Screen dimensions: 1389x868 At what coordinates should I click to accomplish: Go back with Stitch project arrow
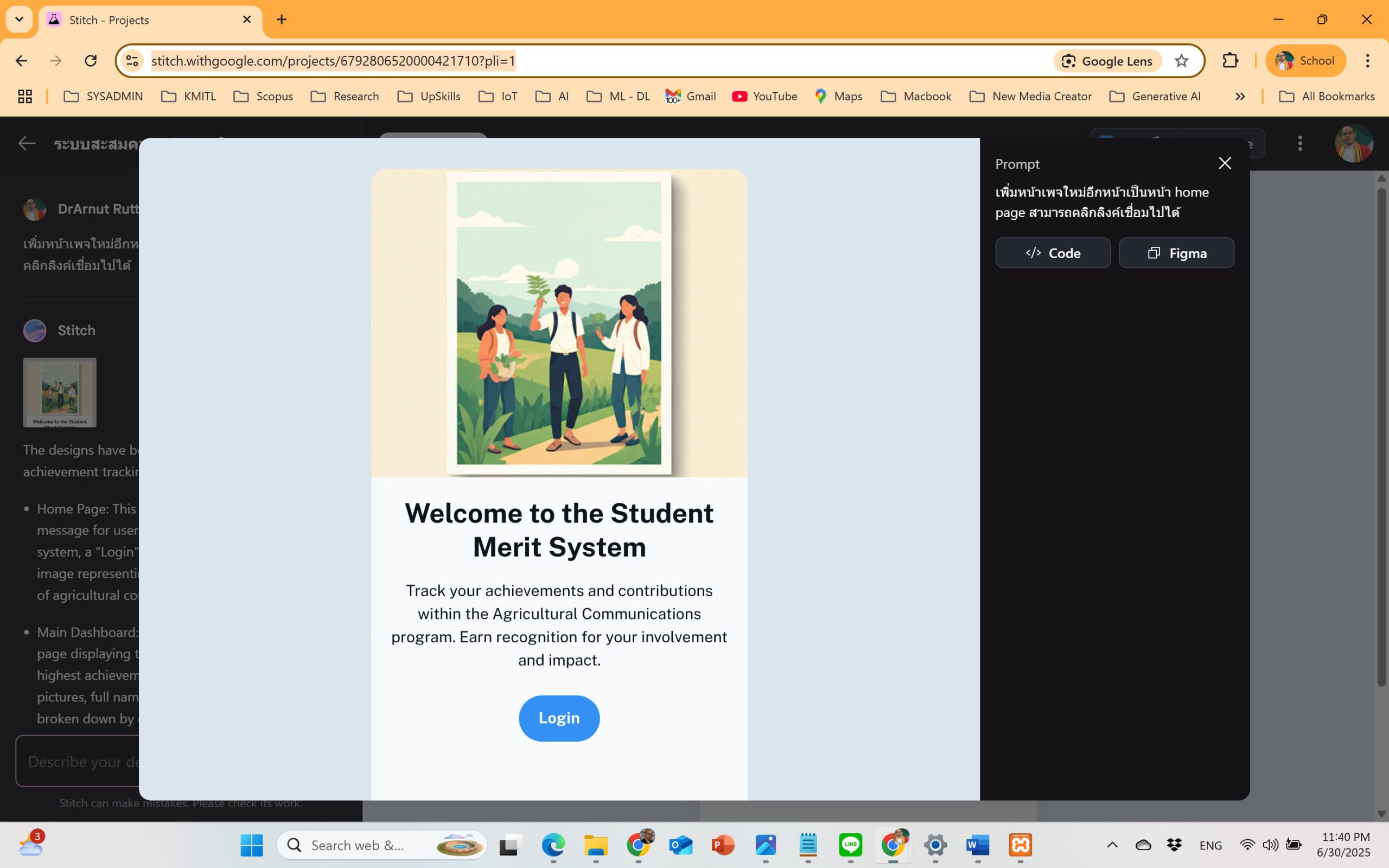click(x=27, y=144)
